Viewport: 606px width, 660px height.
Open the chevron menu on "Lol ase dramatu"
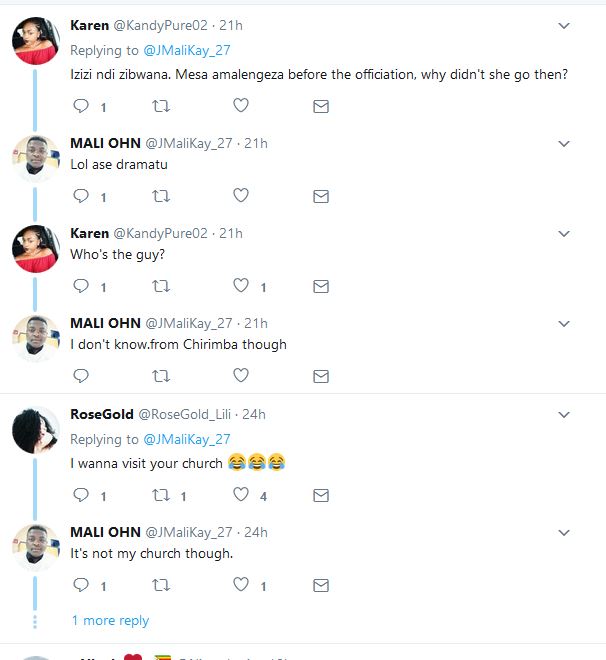(564, 144)
